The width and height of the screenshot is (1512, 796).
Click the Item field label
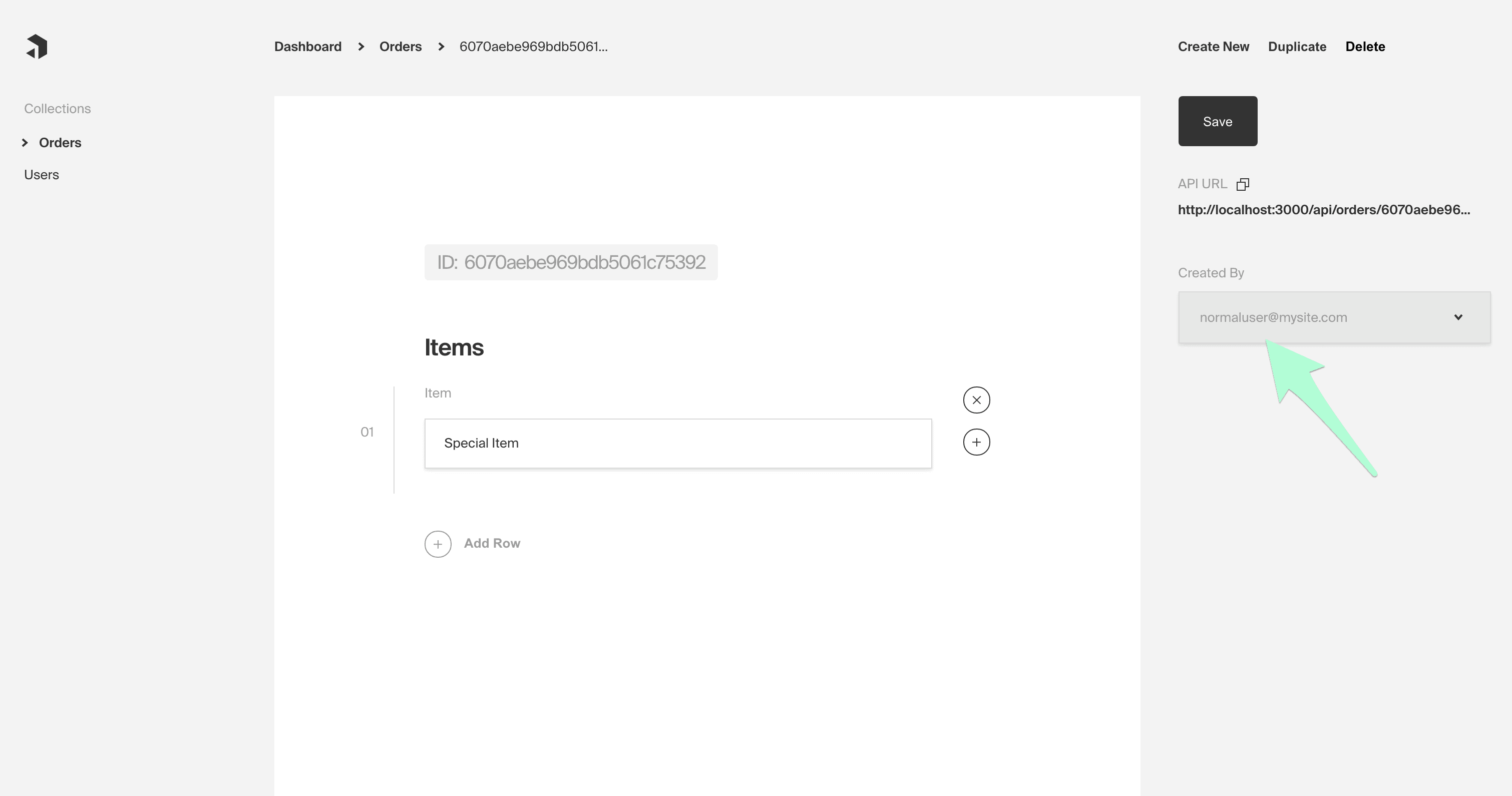pos(437,393)
